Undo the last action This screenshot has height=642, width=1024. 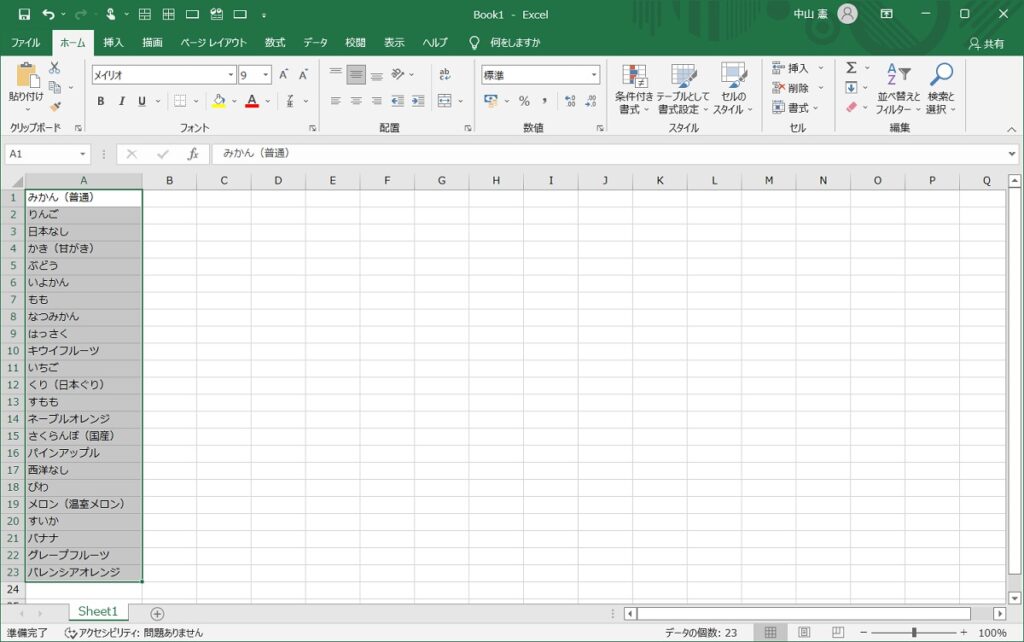48,14
